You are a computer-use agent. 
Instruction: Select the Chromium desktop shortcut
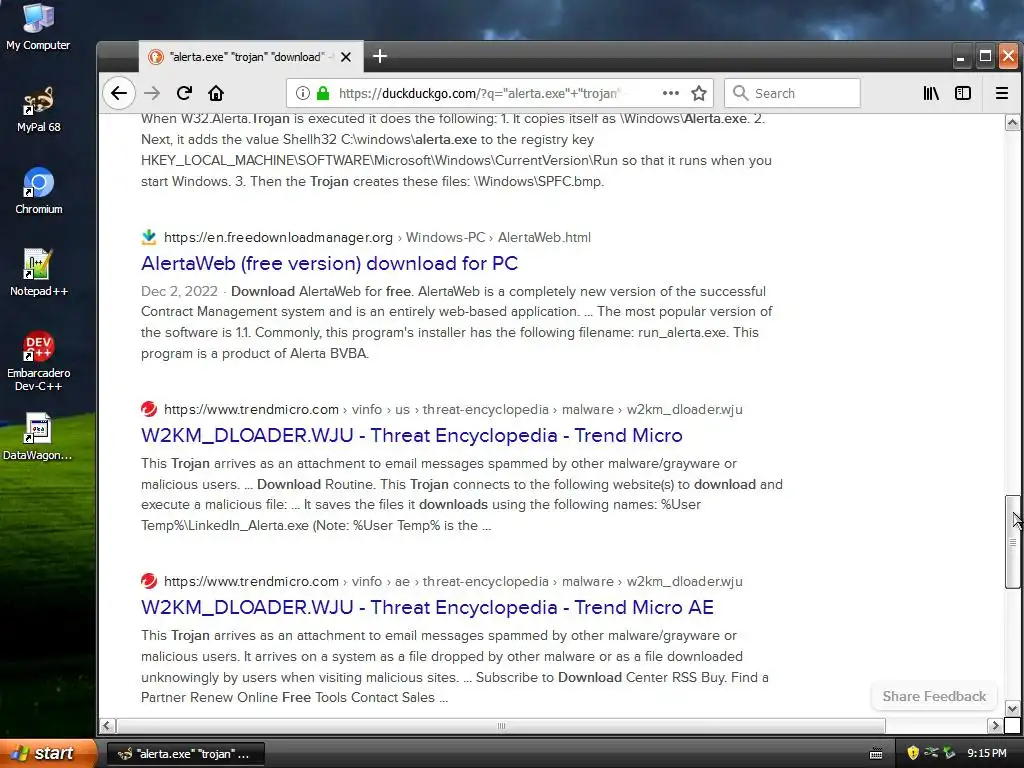click(x=39, y=191)
